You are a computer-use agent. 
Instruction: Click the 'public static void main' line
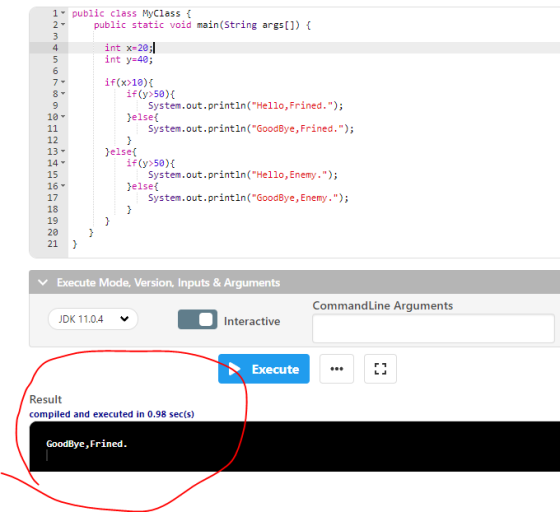(x=202, y=25)
